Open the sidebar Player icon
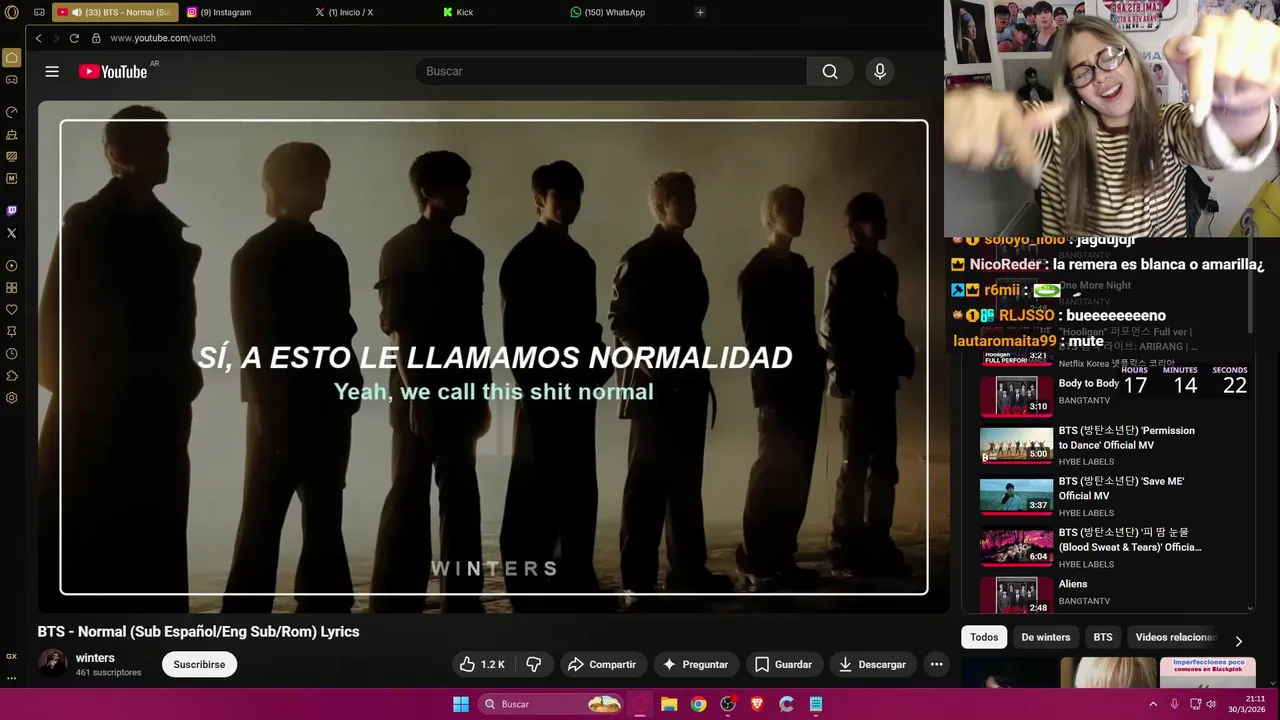 click(12, 266)
